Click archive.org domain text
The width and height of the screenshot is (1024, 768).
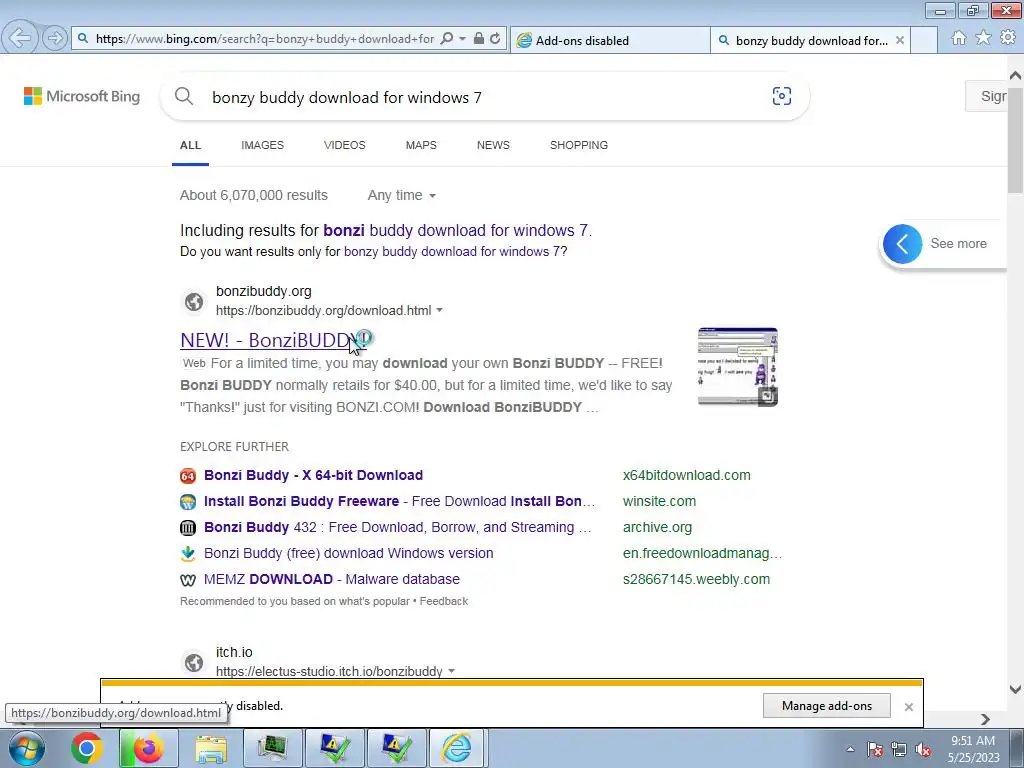coord(658,527)
